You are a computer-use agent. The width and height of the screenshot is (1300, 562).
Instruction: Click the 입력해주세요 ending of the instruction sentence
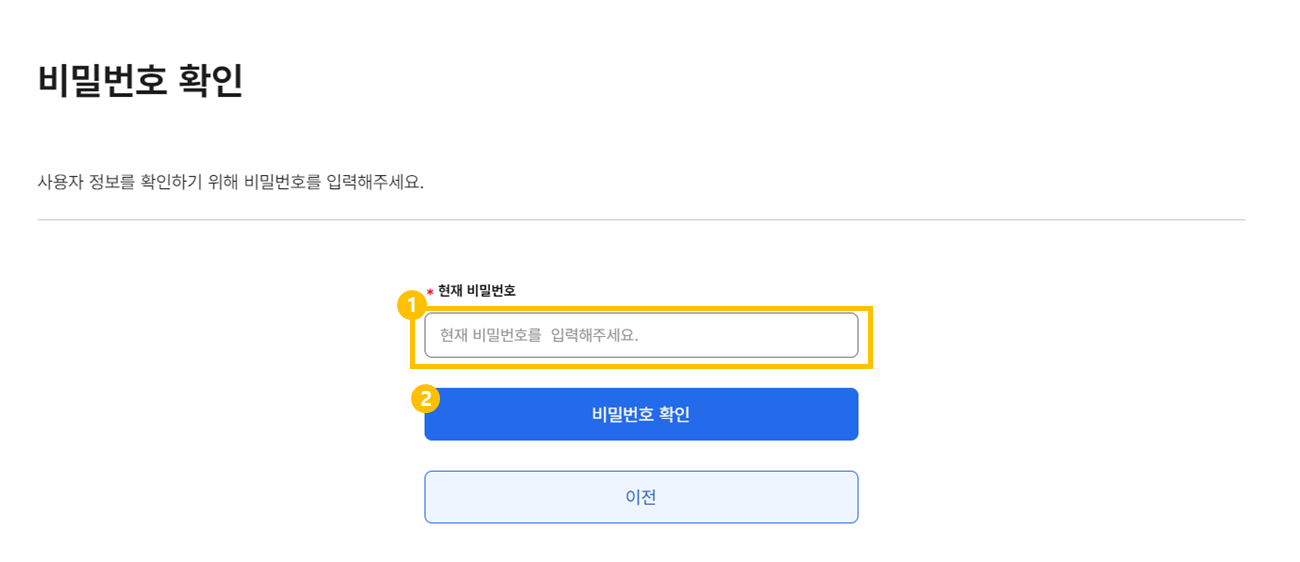pos(374,184)
